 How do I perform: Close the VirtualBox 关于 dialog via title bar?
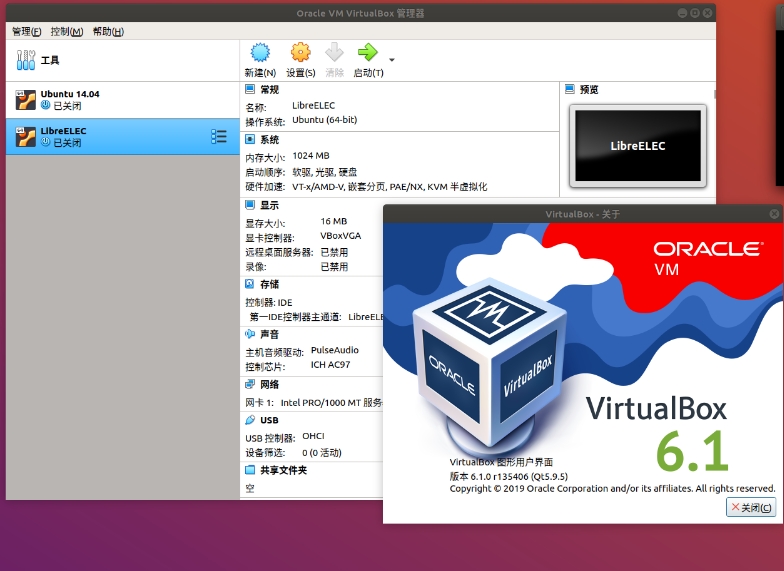point(774,214)
